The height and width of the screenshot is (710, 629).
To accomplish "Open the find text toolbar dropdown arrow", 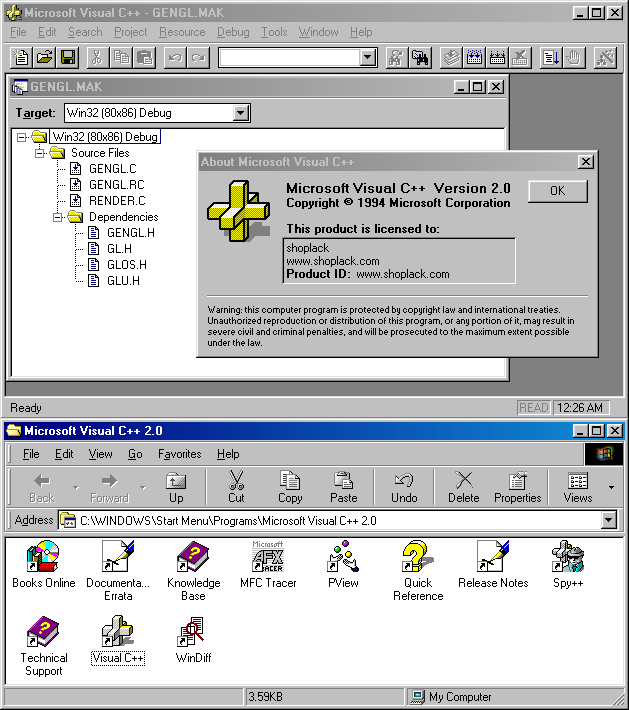I will click(x=368, y=58).
